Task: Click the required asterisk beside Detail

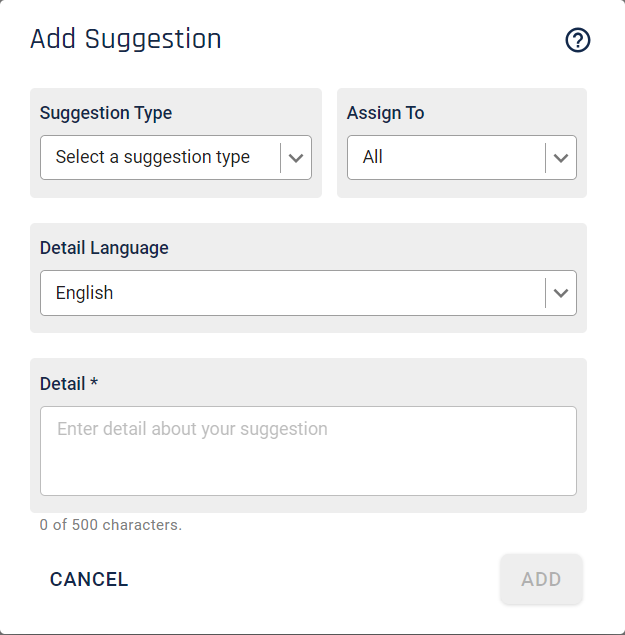Action: 94,382
